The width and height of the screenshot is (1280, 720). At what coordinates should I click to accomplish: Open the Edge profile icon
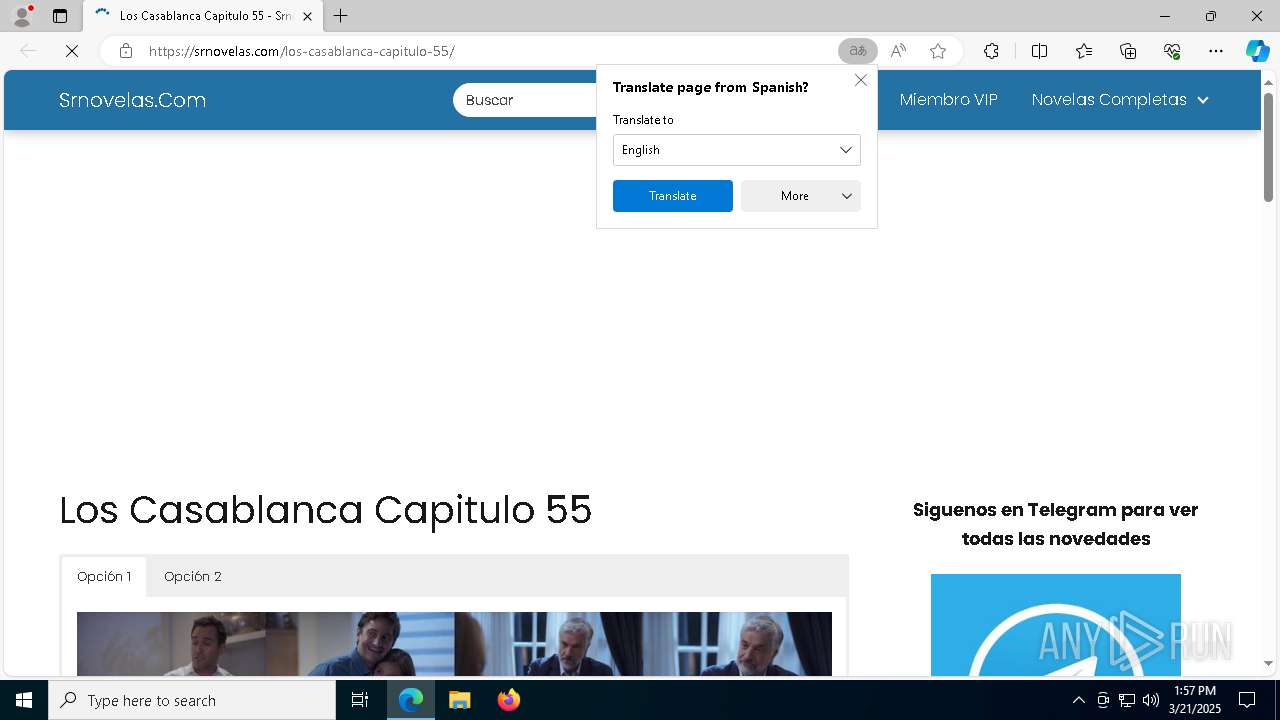pos(21,16)
